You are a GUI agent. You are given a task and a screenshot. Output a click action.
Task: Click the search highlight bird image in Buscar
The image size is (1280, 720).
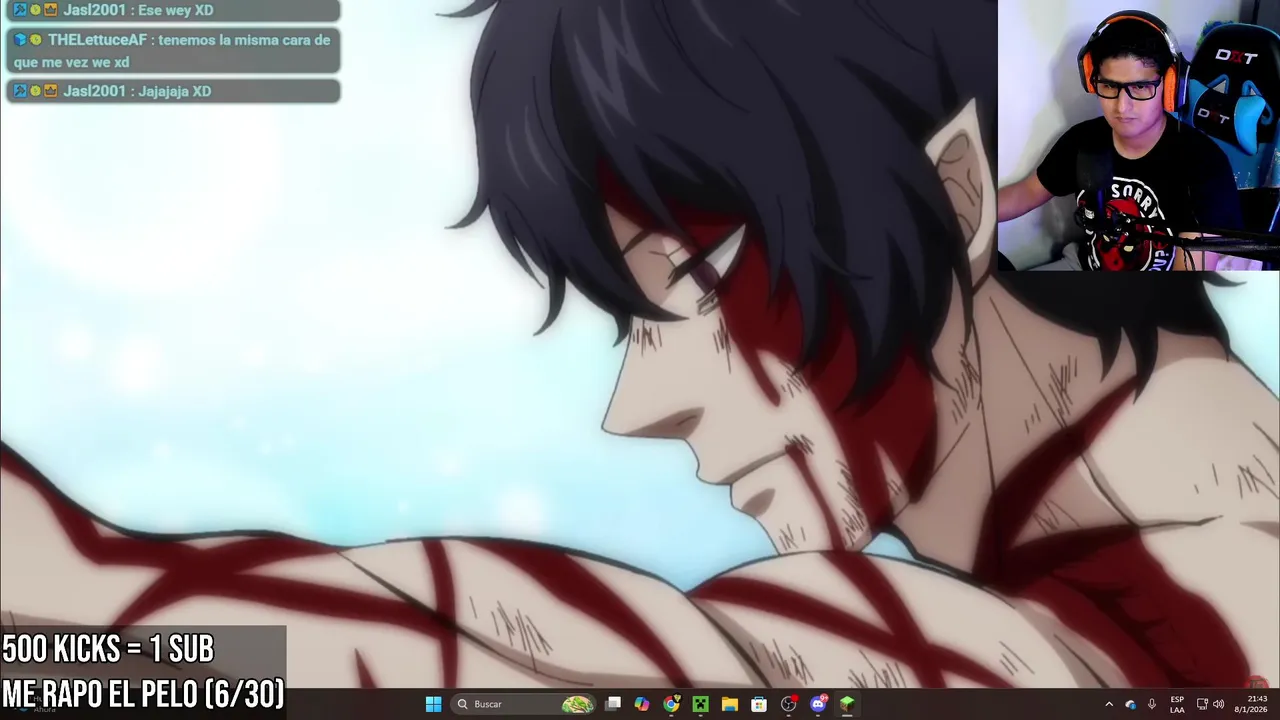577,704
